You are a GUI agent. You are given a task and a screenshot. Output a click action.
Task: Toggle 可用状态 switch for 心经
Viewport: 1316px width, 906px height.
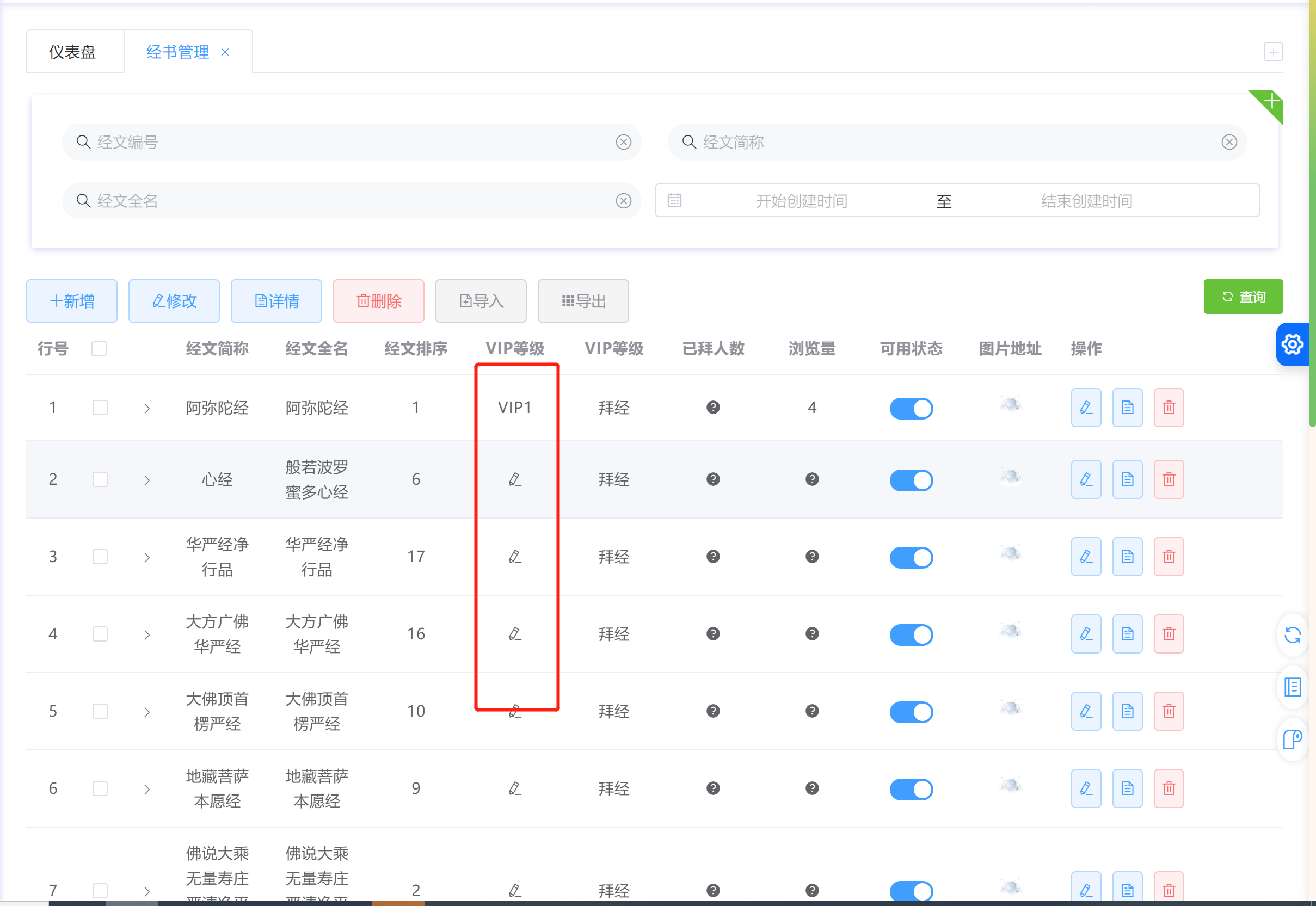click(911, 480)
